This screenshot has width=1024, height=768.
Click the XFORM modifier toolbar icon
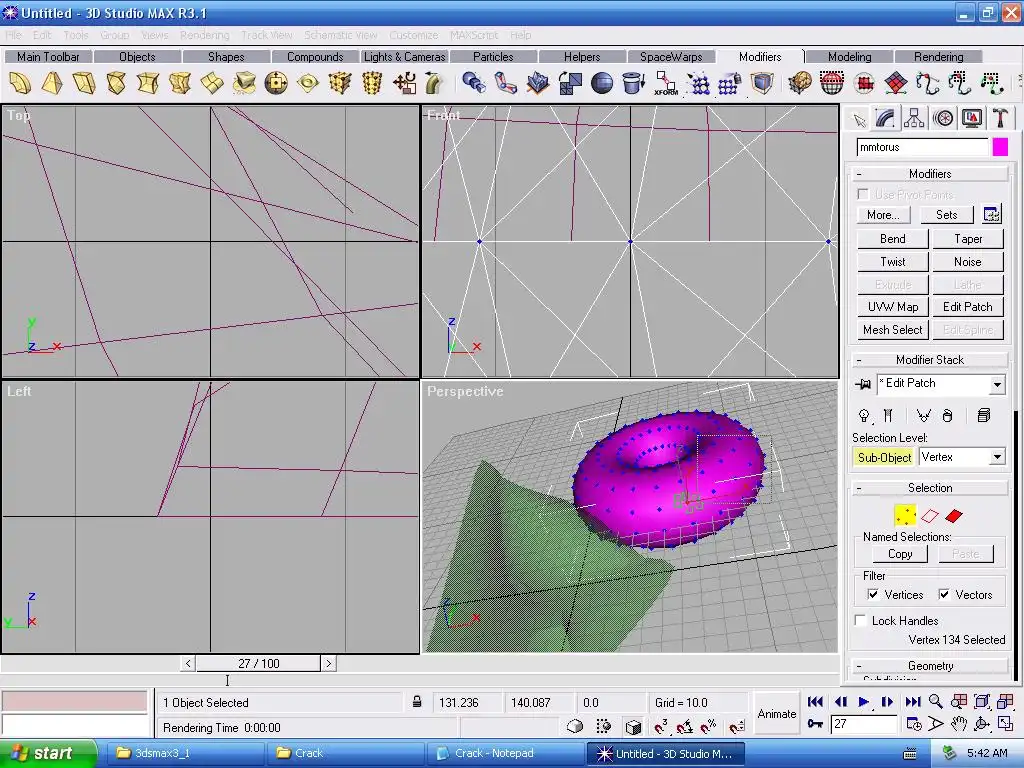665,84
